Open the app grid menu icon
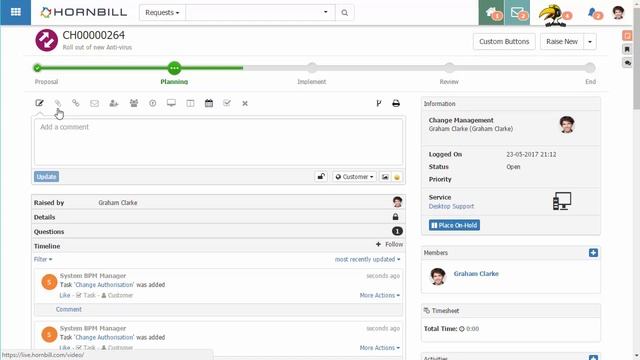 point(16,12)
